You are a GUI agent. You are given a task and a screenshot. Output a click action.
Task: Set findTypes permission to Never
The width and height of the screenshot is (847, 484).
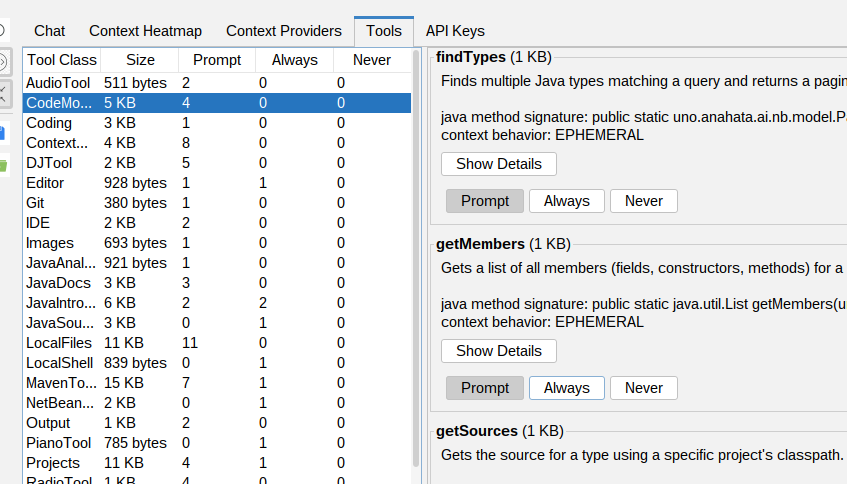[x=644, y=201]
